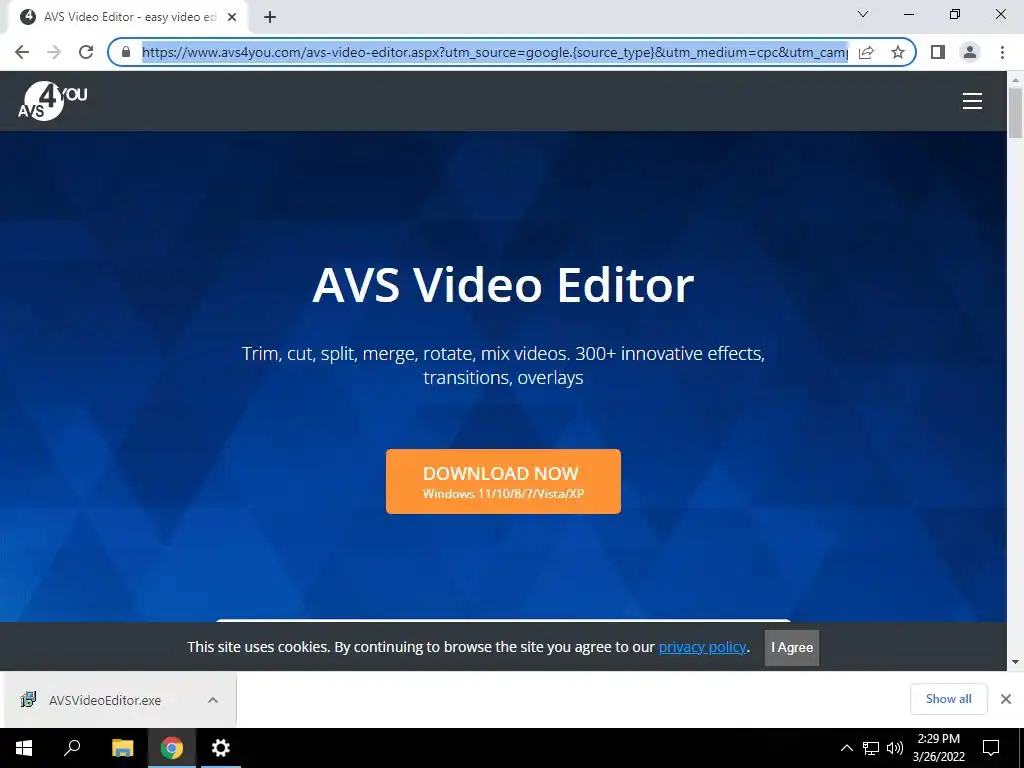1024x768 pixels.
Task: View site security lock information
Action: tap(126, 52)
